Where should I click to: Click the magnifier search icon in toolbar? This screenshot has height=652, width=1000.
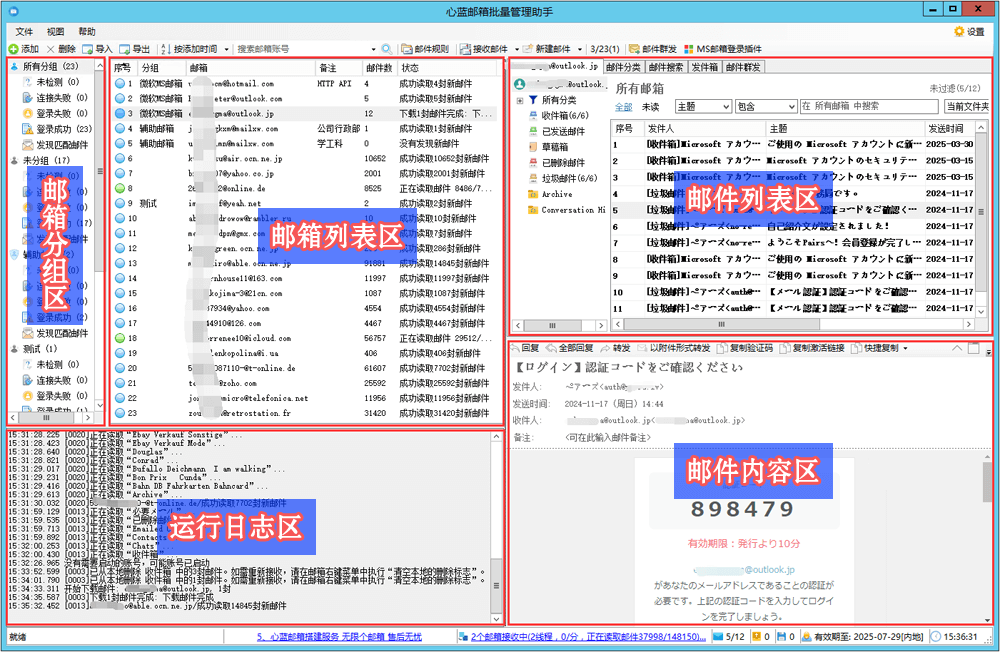point(386,49)
